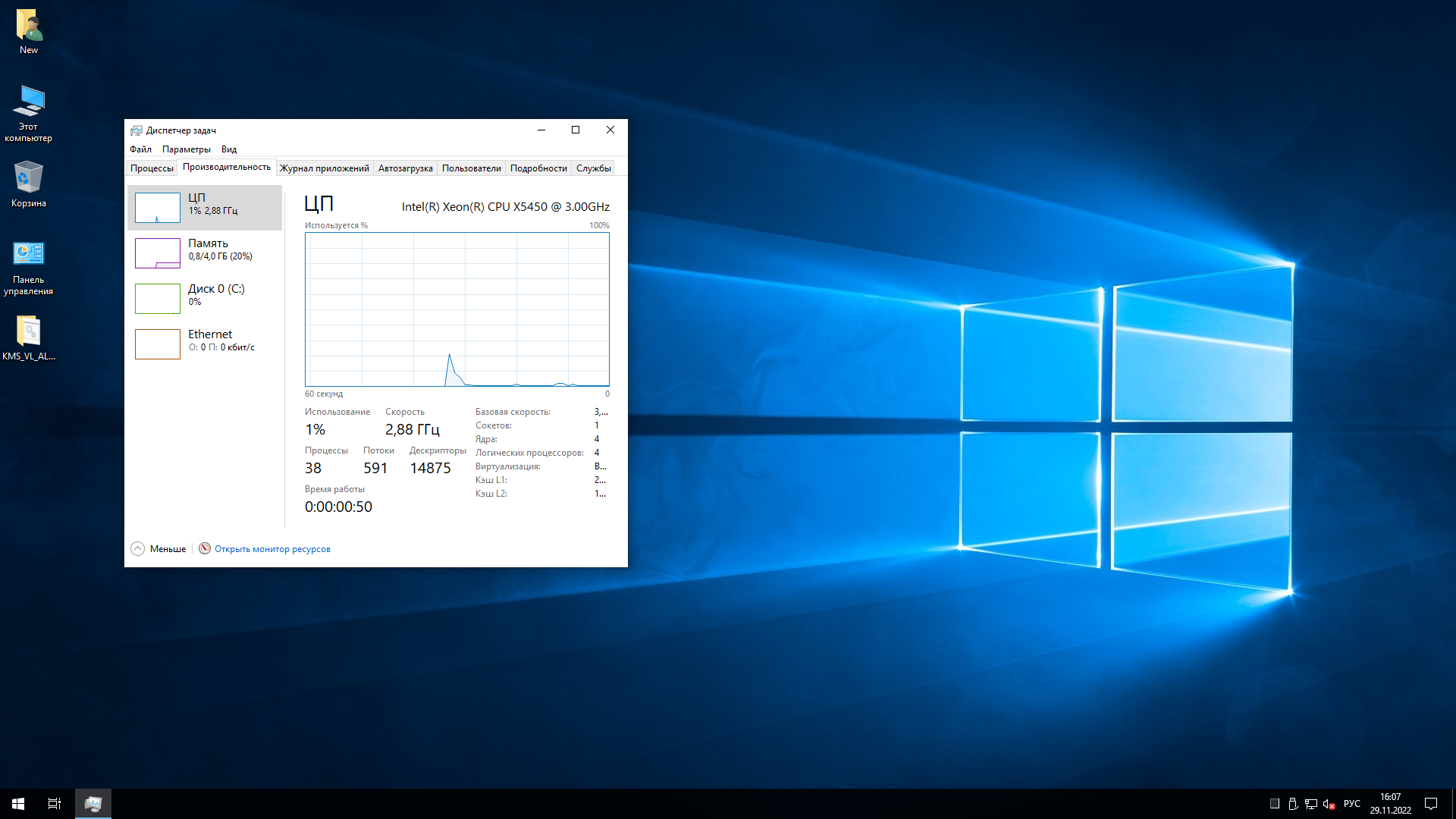Click the muted volume tray icon
This screenshot has width=1456, height=819.
pos(1329,804)
